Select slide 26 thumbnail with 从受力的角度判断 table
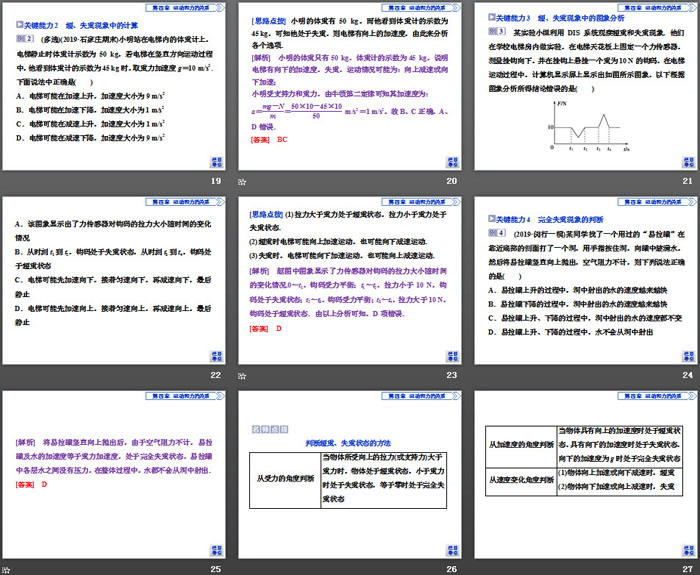Image resolution: width=700 pixels, height=575 pixels. (350, 475)
